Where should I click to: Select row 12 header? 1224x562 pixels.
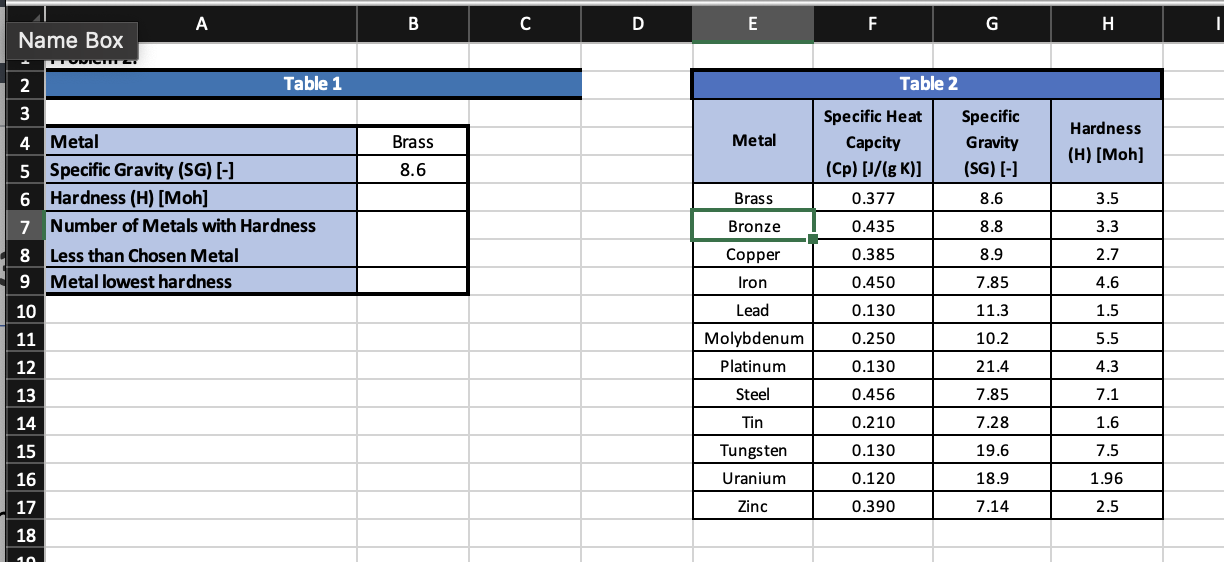24,367
